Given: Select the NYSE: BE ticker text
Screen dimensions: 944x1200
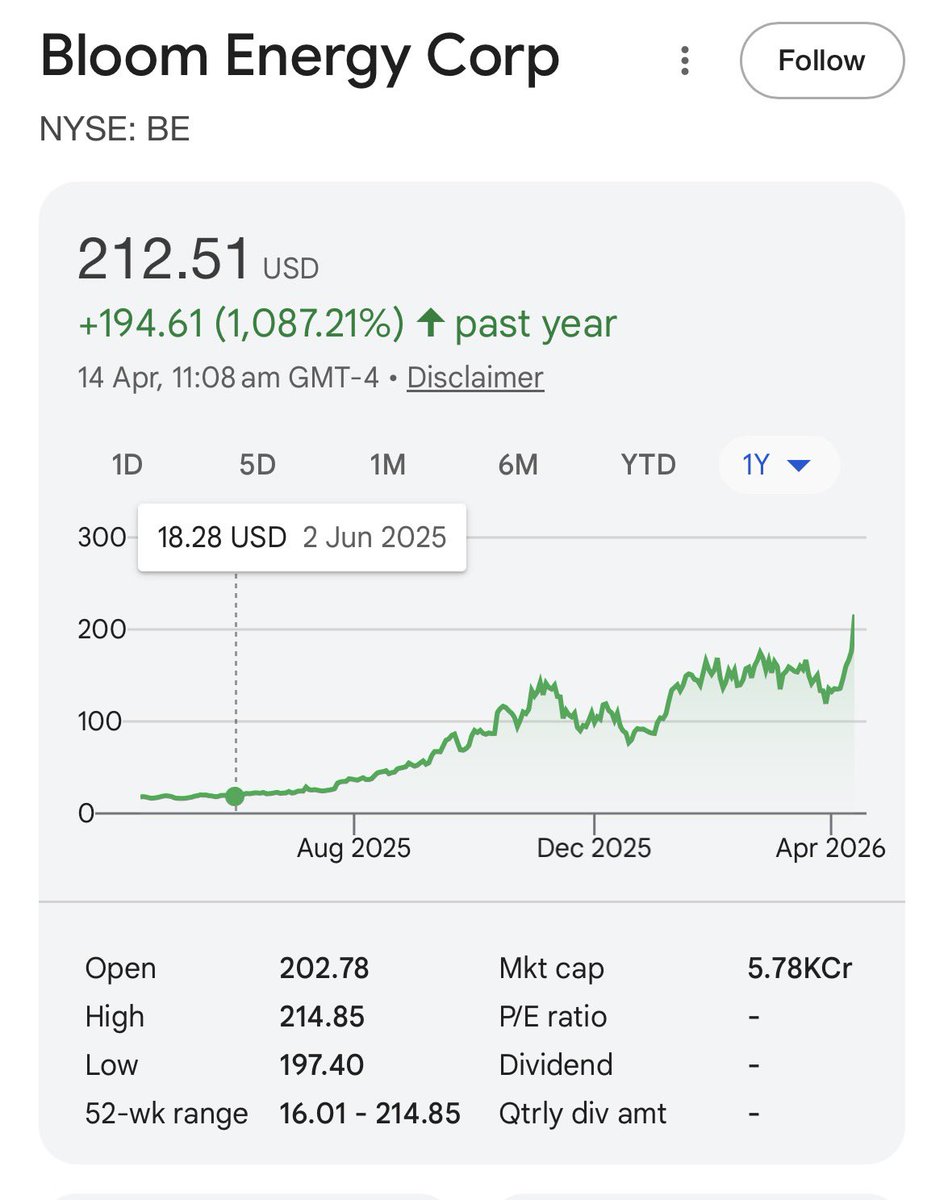Looking at the screenshot, I should coord(115,130).
